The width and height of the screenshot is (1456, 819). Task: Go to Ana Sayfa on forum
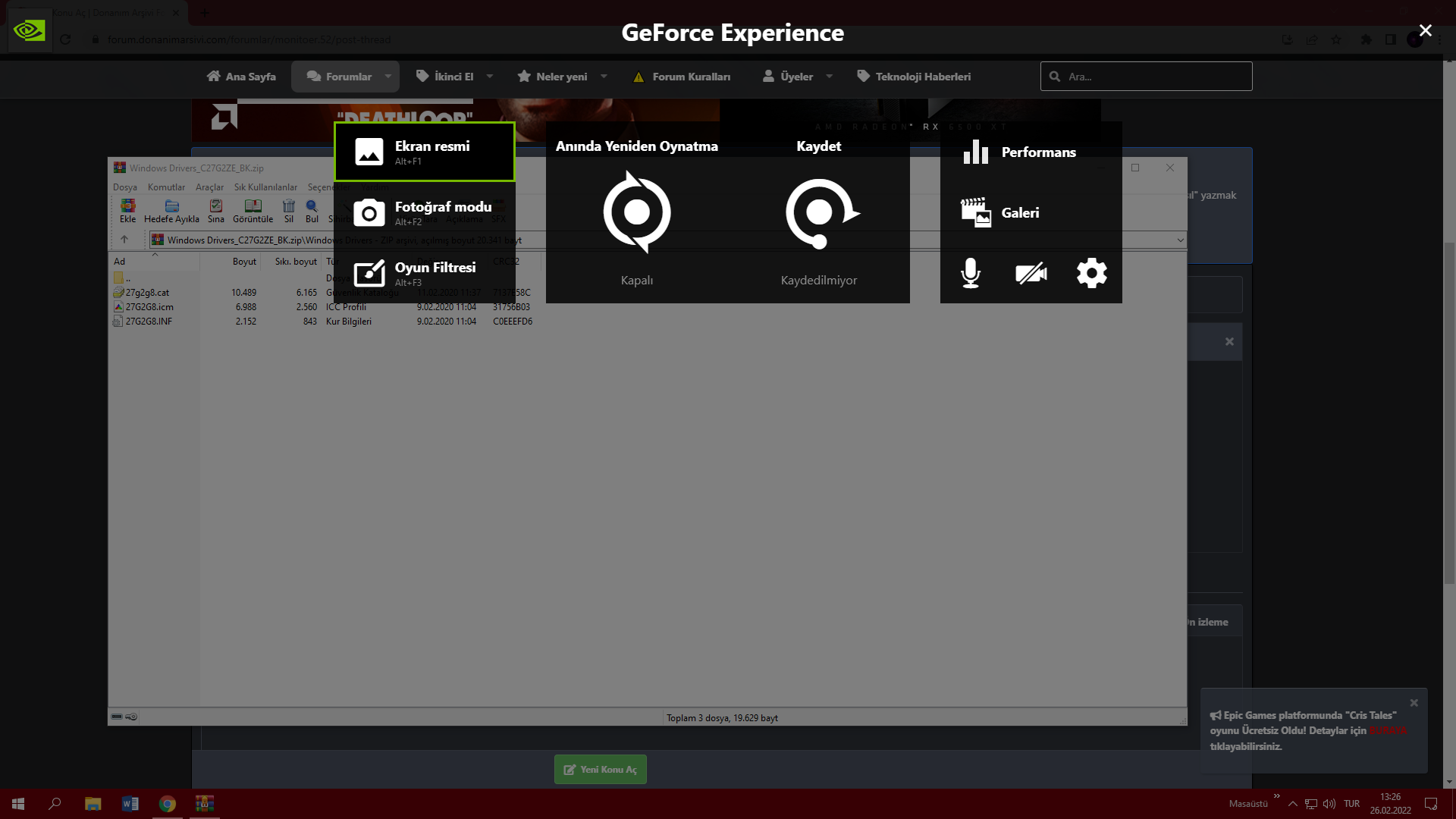pyautogui.click(x=241, y=77)
